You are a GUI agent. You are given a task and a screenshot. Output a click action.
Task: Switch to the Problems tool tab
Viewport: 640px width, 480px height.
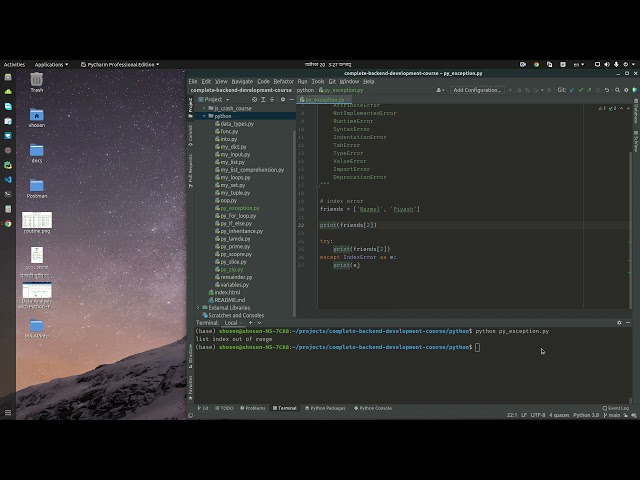pos(253,408)
